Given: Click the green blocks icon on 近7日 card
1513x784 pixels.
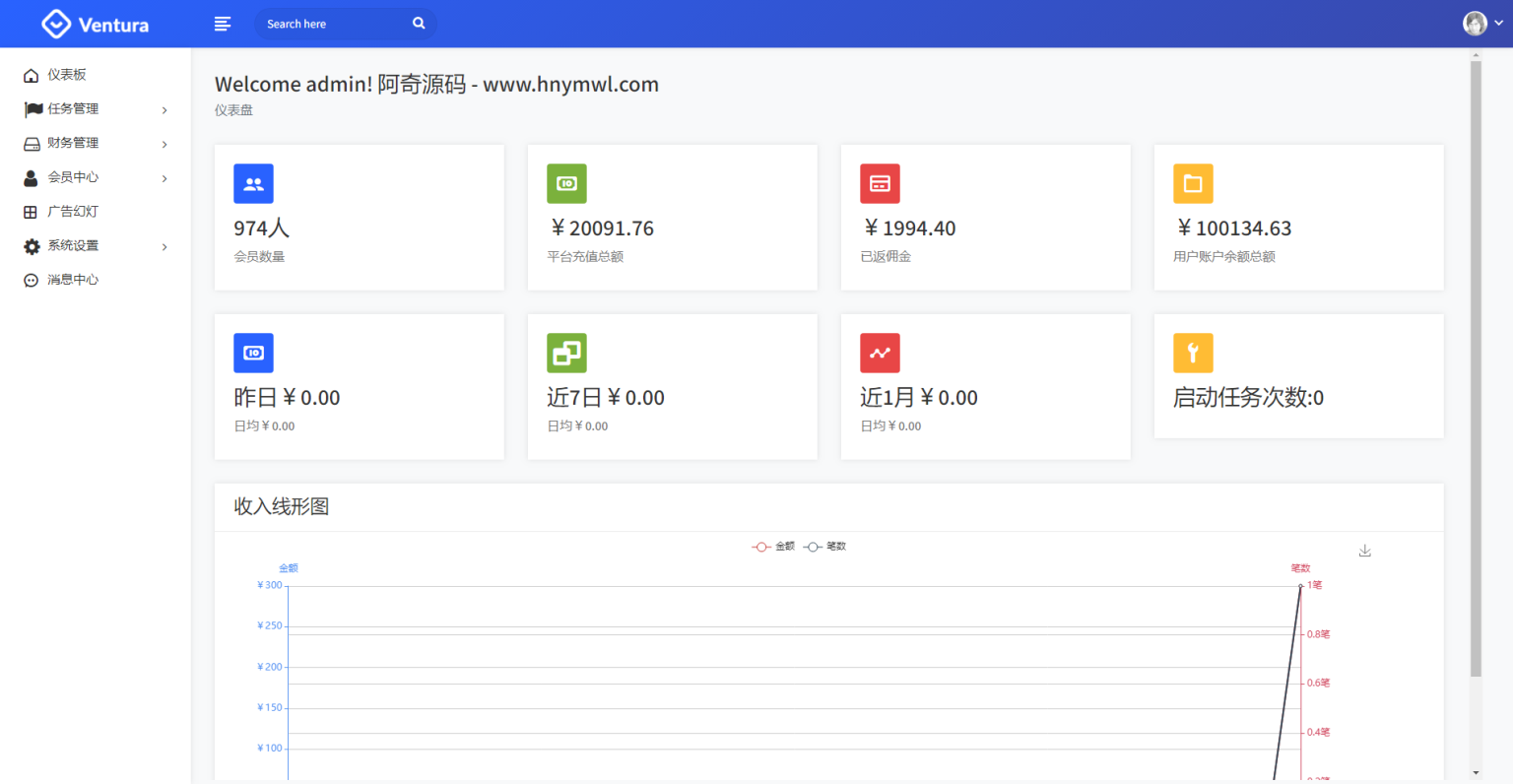Looking at the screenshot, I should pyautogui.click(x=566, y=353).
